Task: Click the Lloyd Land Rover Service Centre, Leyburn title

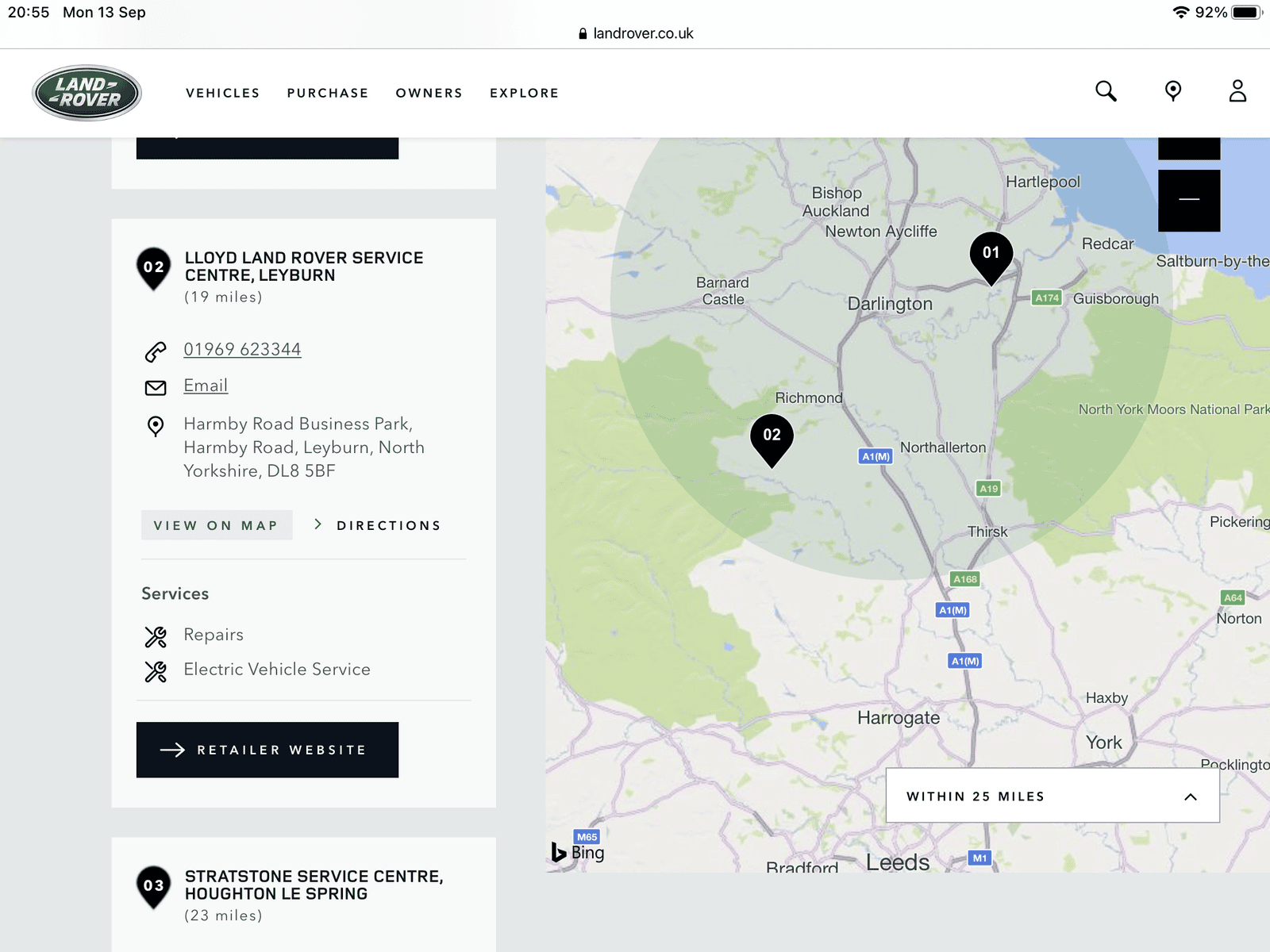Action: 304,267
